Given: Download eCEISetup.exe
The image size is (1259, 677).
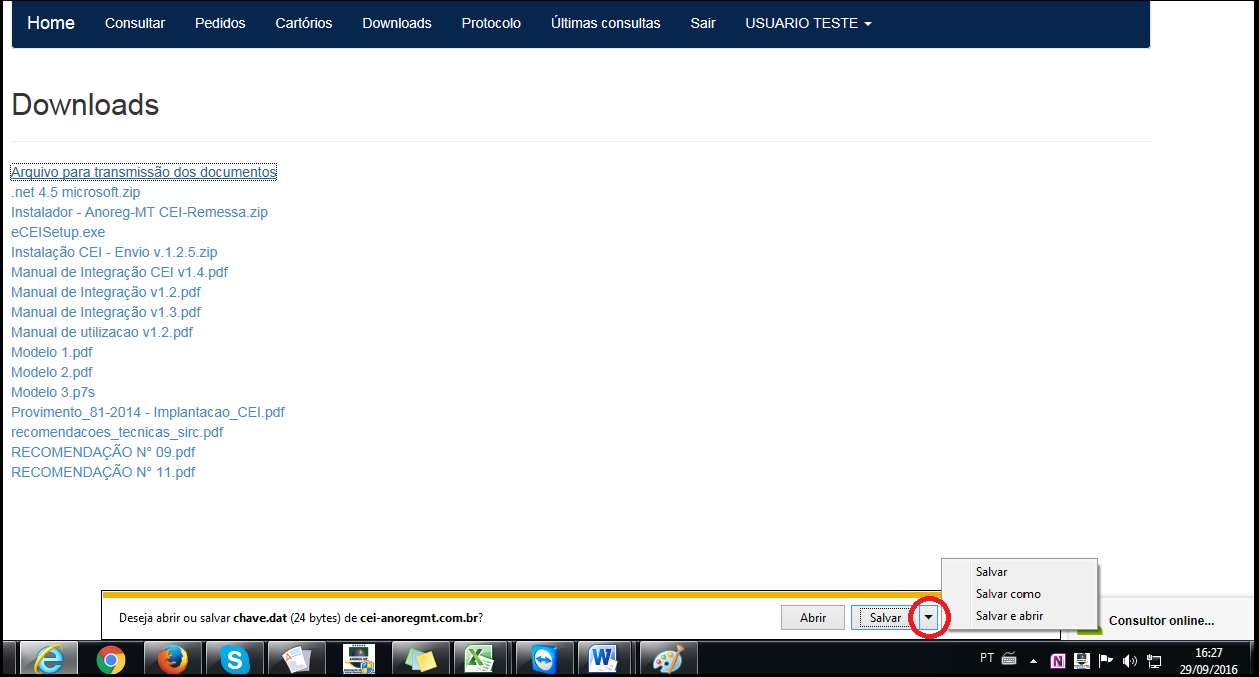Looking at the screenshot, I should point(58,232).
